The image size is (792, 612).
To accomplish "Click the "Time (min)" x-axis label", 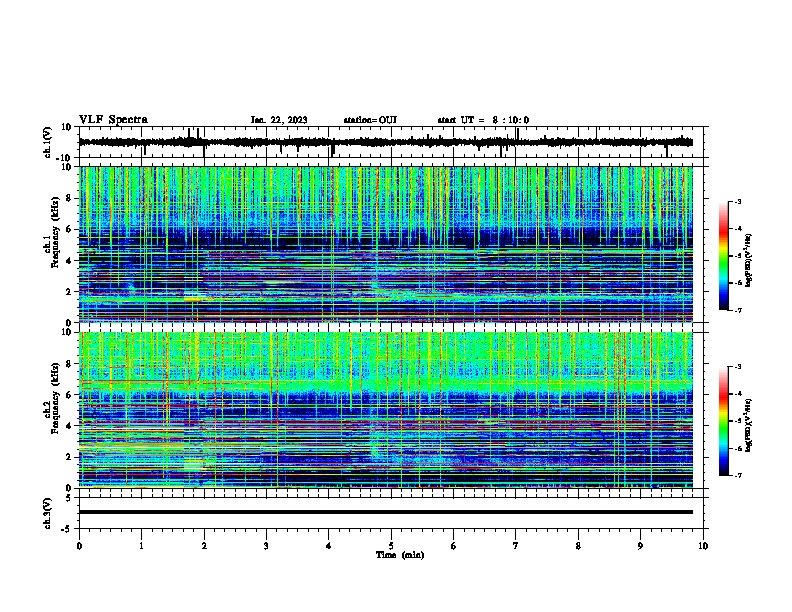I will pos(400,555).
